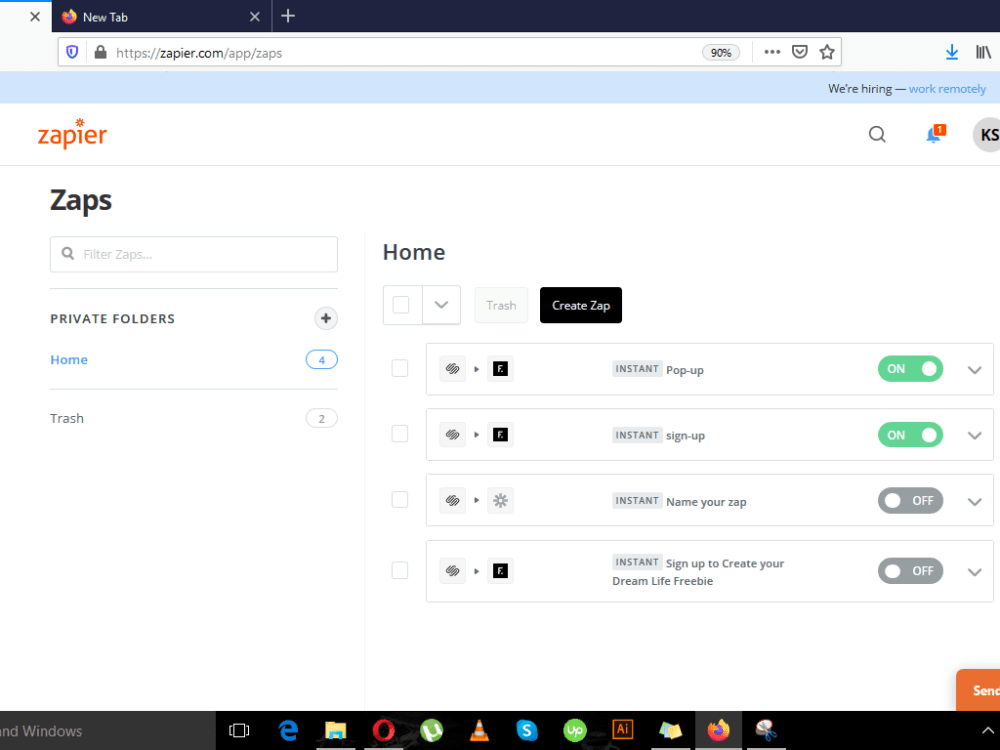Image resolution: width=1000 pixels, height=750 pixels.
Task: Turn on the Dream Life Freebie zap
Action: pos(910,571)
